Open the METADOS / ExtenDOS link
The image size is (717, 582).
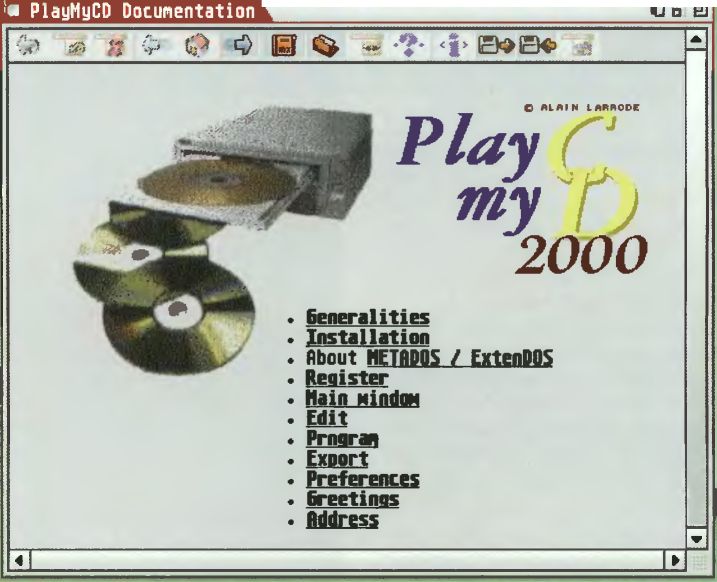pyautogui.click(x=460, y=357)
